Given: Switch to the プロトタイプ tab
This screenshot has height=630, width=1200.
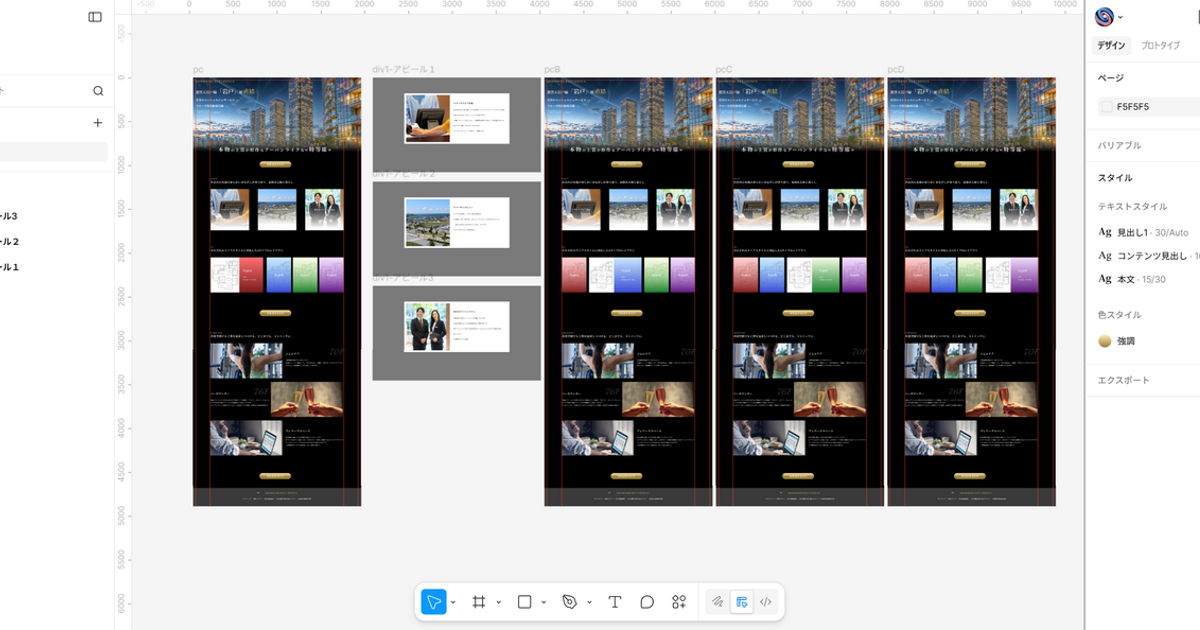Looking at the screenshot, I should 1160,46.
